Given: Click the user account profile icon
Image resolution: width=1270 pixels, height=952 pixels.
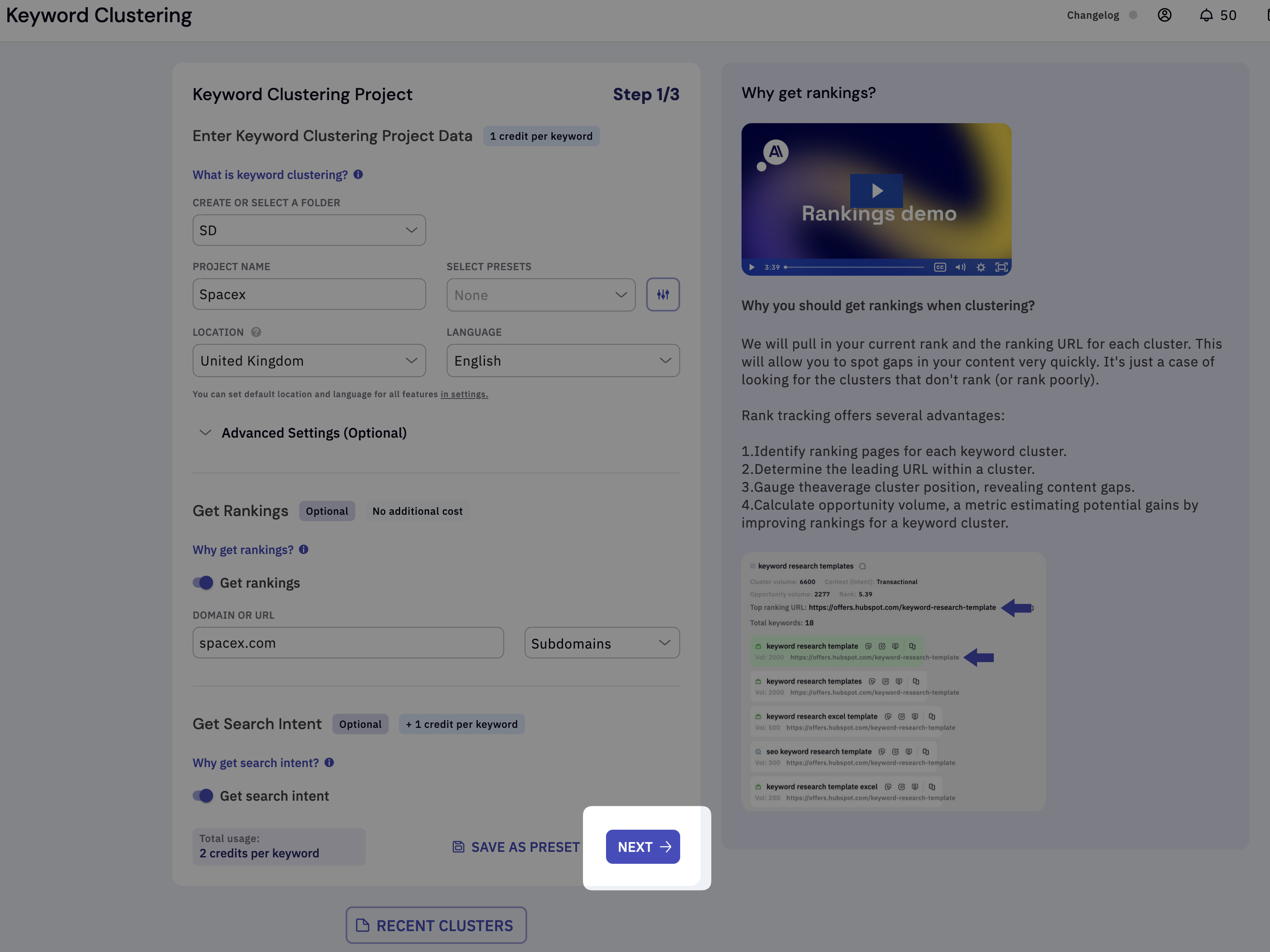Looking at the screenshot, I should click(1164, 15).
